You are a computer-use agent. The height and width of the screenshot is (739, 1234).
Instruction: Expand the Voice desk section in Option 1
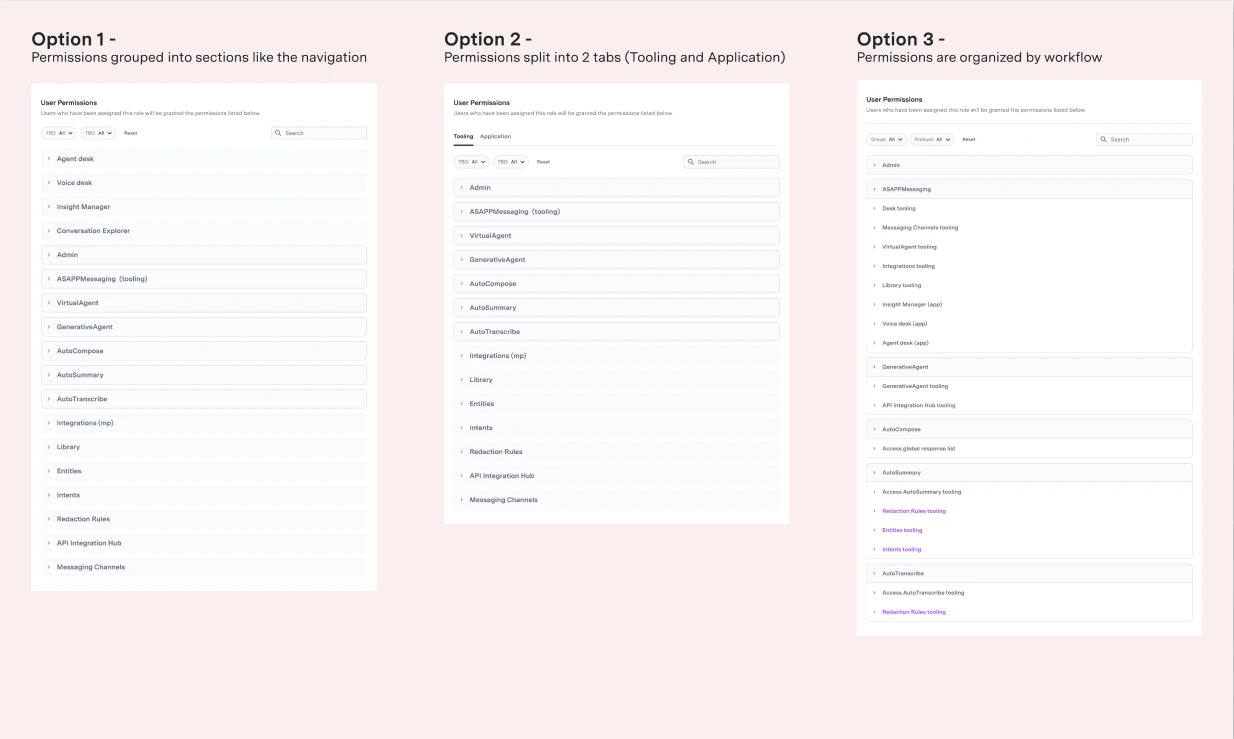pos(204,183)
